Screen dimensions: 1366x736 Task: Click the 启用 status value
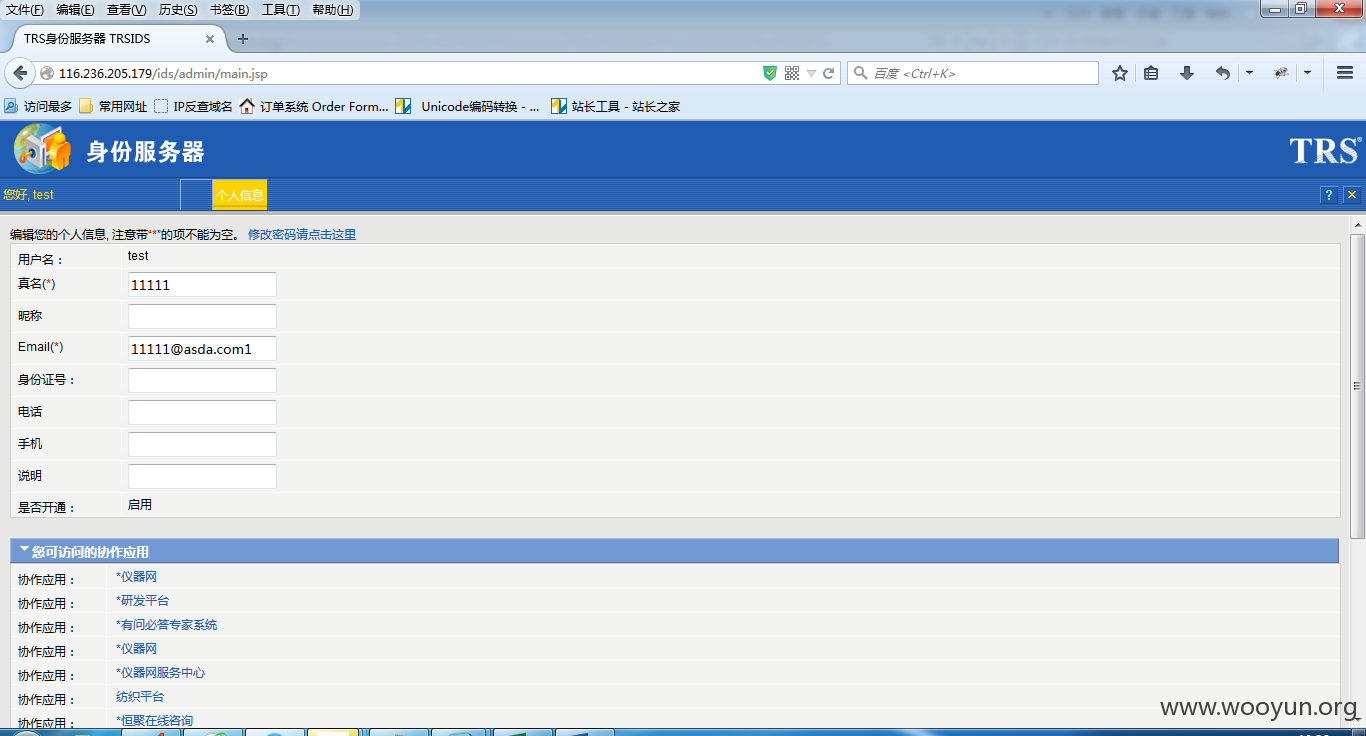coord(139,505)
